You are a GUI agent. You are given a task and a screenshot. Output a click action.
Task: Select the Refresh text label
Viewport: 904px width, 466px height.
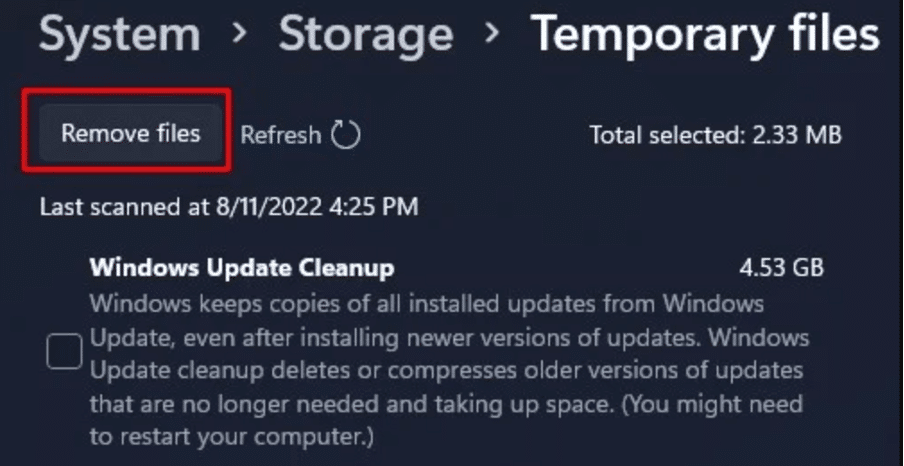pos(280,135)
